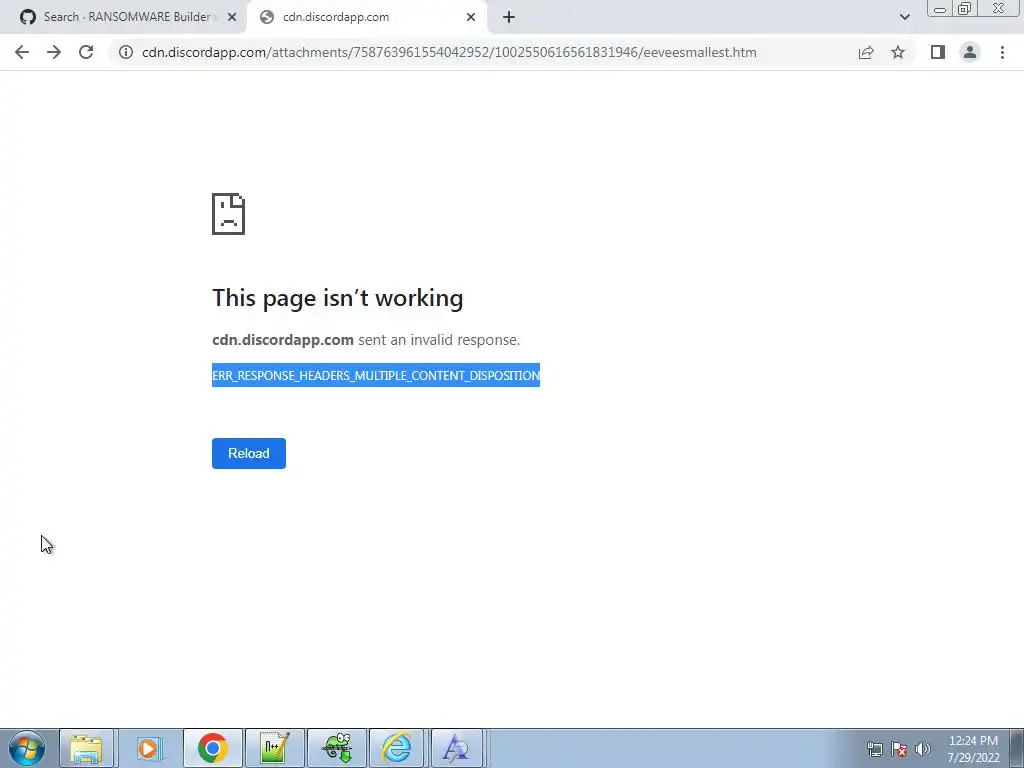Share this page from the address bar
The image size is (1024, 768).
pos(866,52)
